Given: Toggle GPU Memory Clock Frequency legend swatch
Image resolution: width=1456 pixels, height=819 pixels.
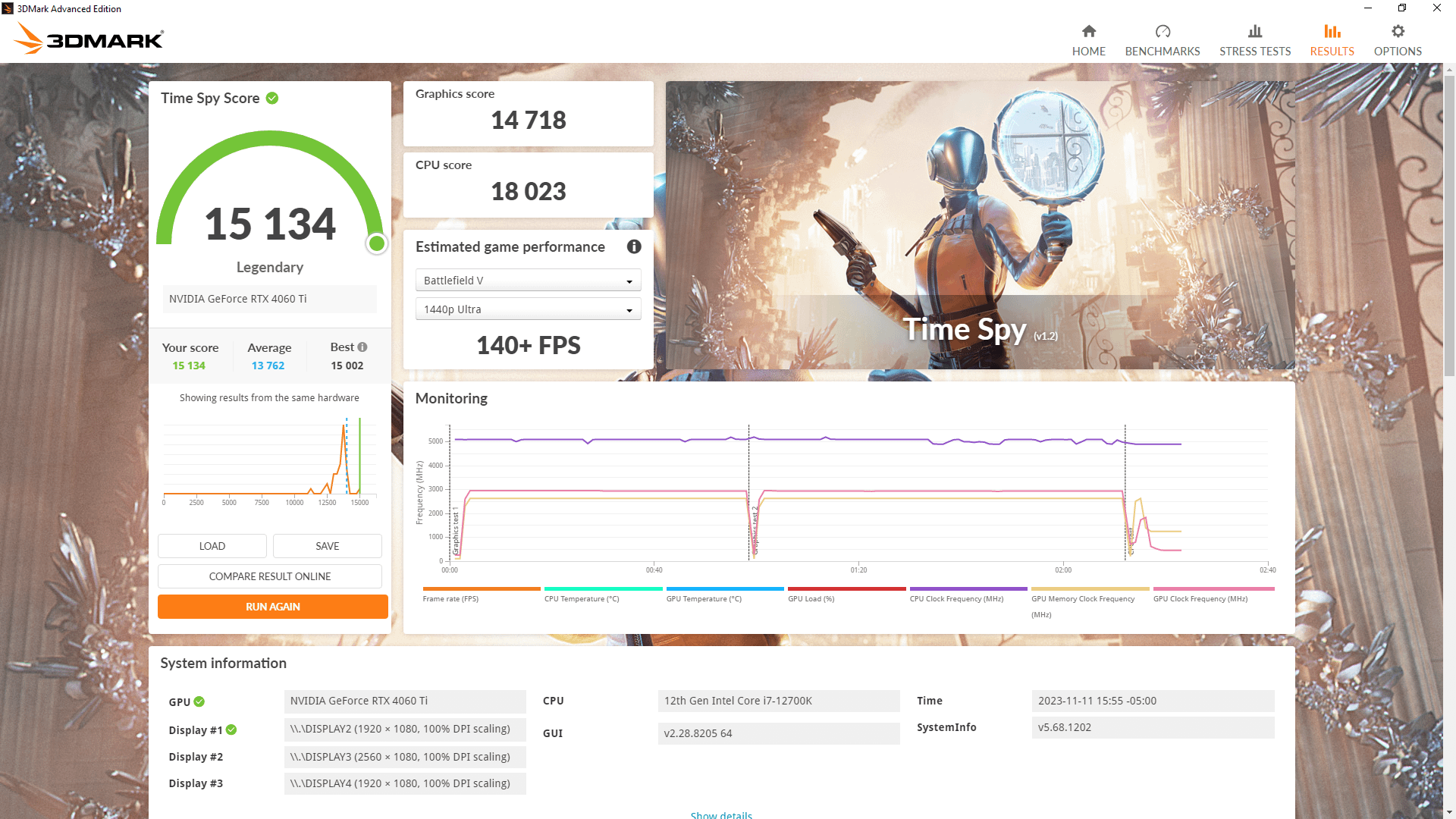Looking at the screenshot, I should 1090,588.
